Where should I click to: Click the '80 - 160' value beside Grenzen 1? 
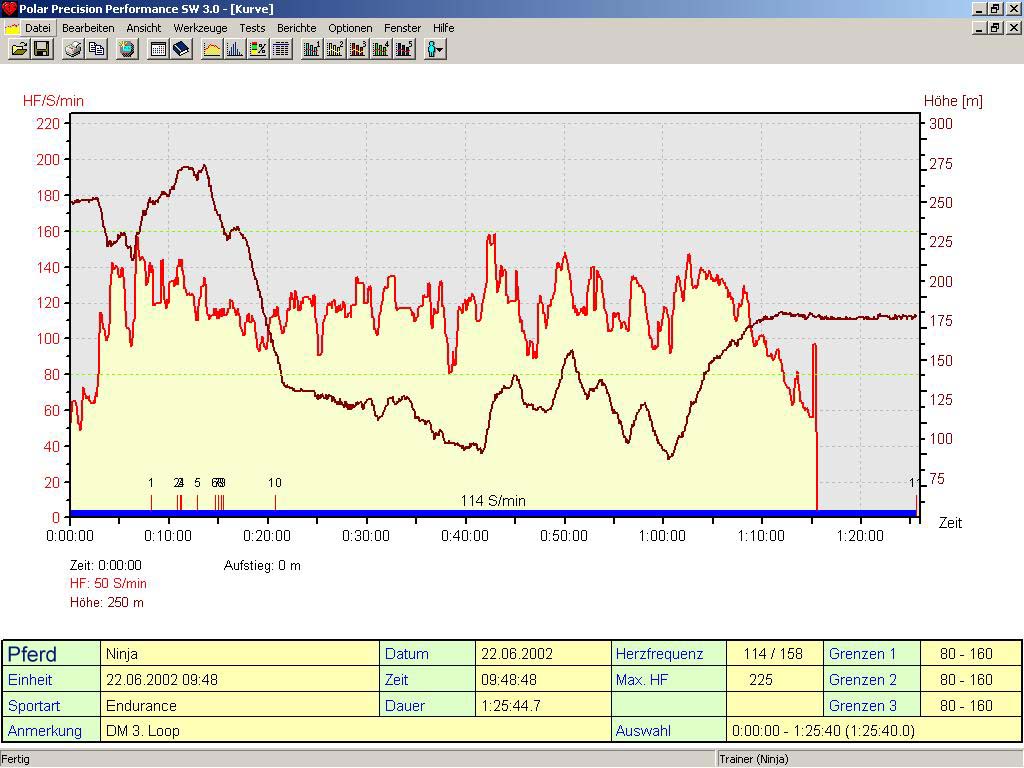967,654
